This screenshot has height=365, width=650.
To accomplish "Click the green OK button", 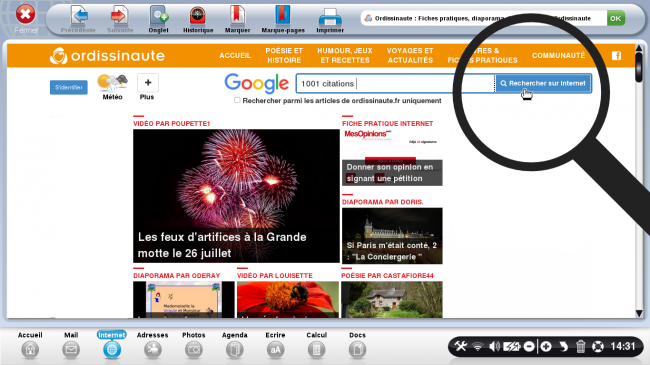I will pos(616,18).
